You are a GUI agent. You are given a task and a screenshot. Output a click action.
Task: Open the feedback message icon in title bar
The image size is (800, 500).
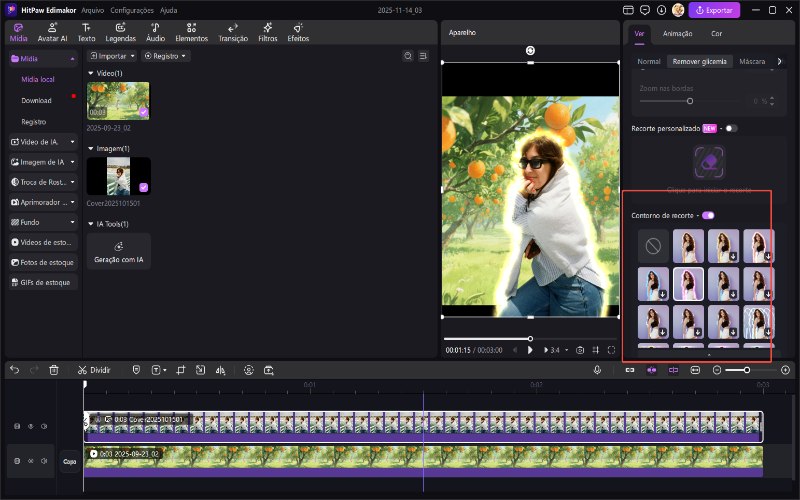tap(645, 10)
